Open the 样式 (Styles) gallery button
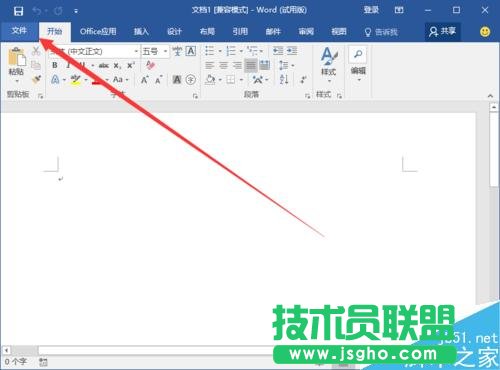Image resolution: width=500 pixels, height=370 pixels. 329,65
